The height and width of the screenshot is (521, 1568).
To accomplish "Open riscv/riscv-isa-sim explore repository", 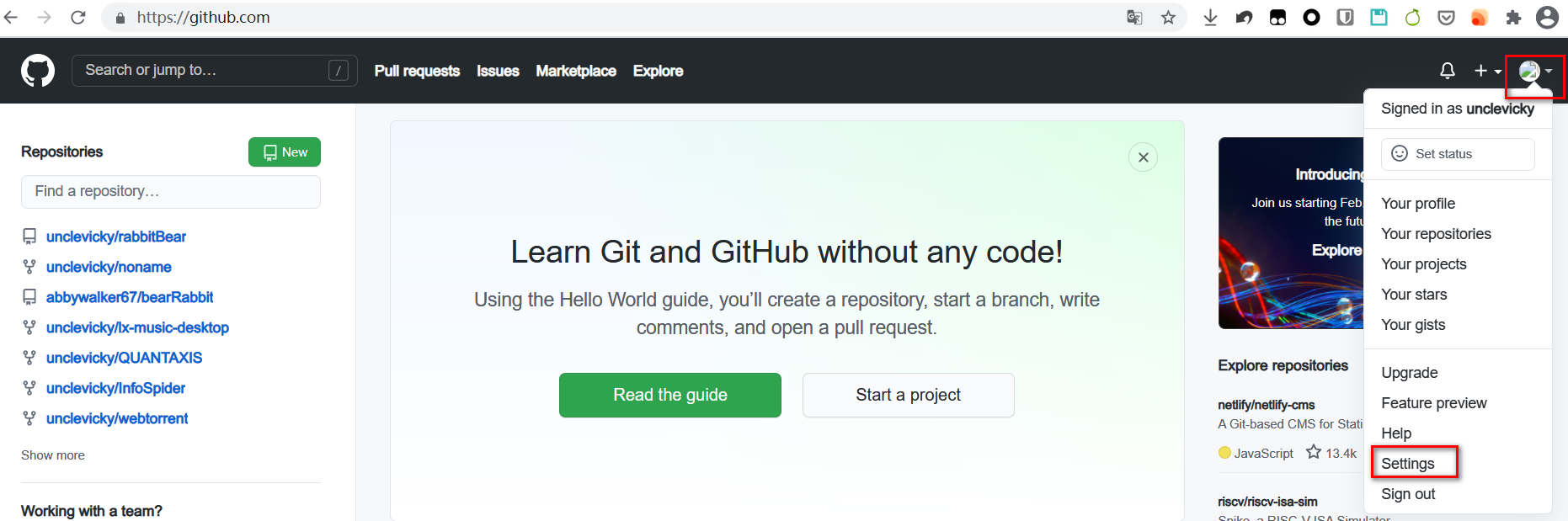I will pyautogui.click(x=1267, y=502).
